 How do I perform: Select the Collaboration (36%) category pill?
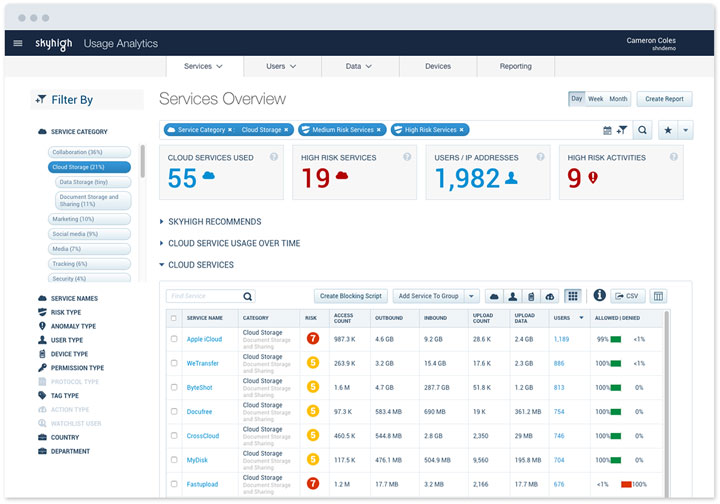pyautogui.click(x=89, y=152)
